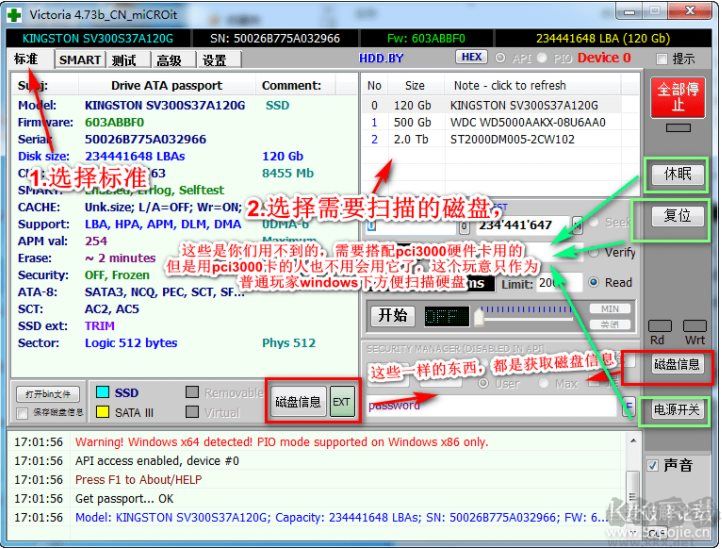Select the PIO mode radio button

click(x=542, y=58)
